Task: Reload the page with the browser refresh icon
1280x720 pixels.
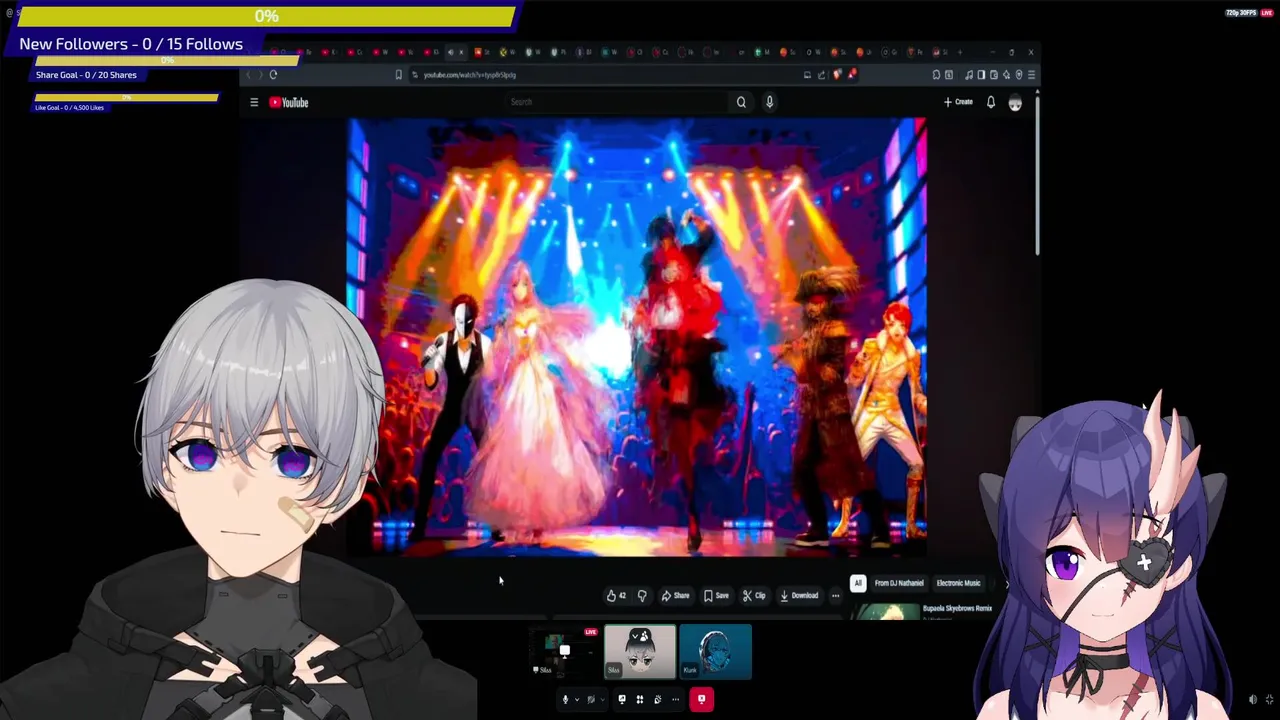Action: tap(273, 74)
